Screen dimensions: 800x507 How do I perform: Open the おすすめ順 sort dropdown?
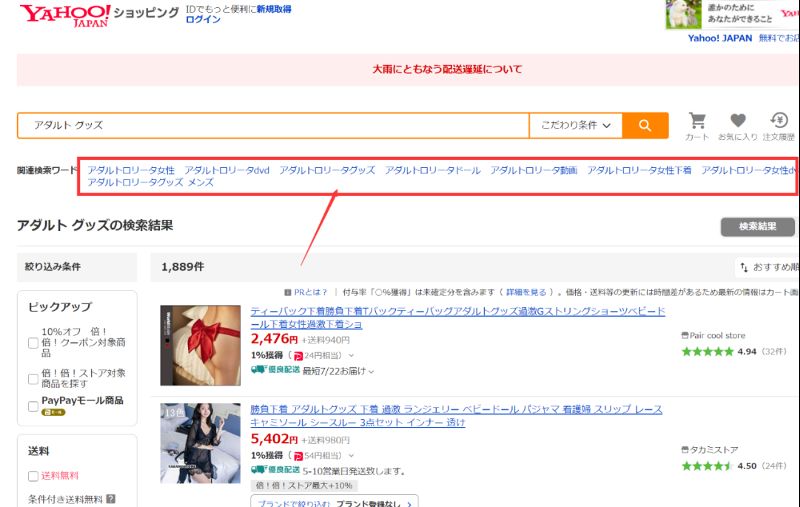coord(768,267)
